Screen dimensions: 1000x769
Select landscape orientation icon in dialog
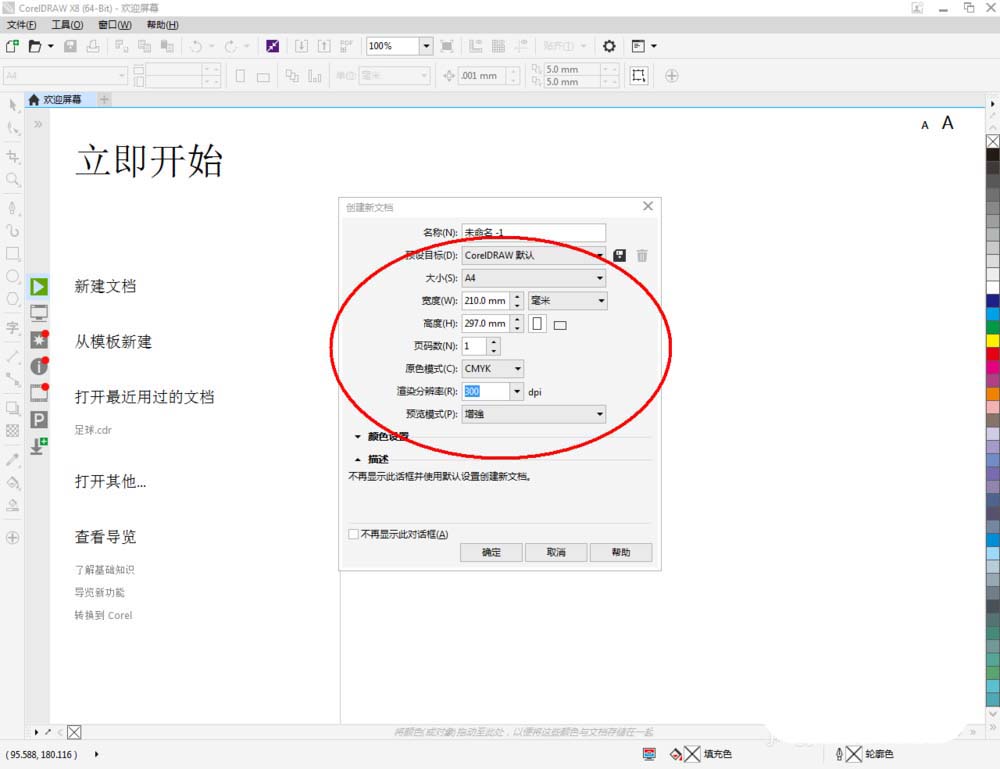point(560,324)
